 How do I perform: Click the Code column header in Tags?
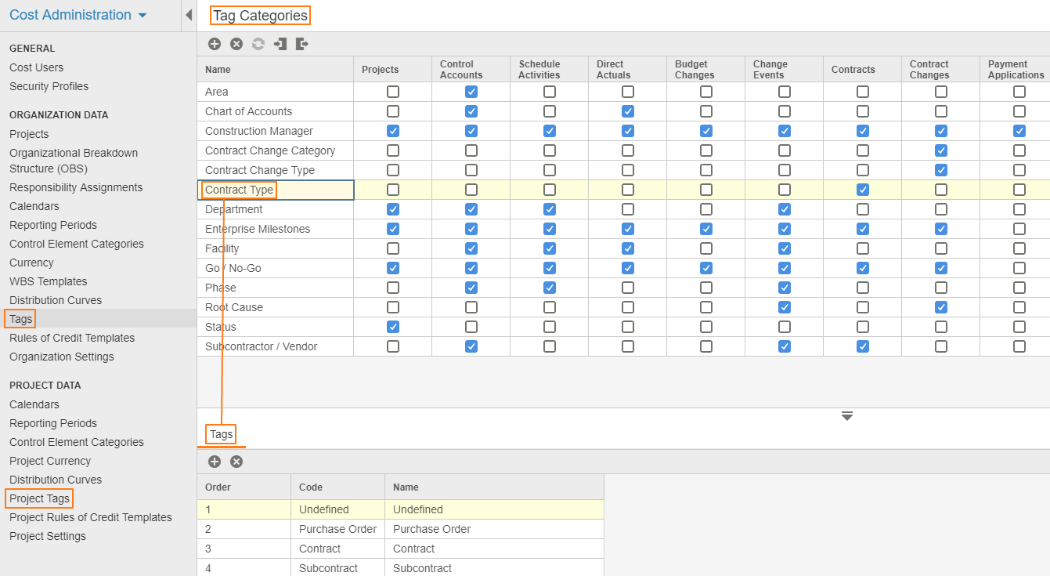click(x=338, y=487)
